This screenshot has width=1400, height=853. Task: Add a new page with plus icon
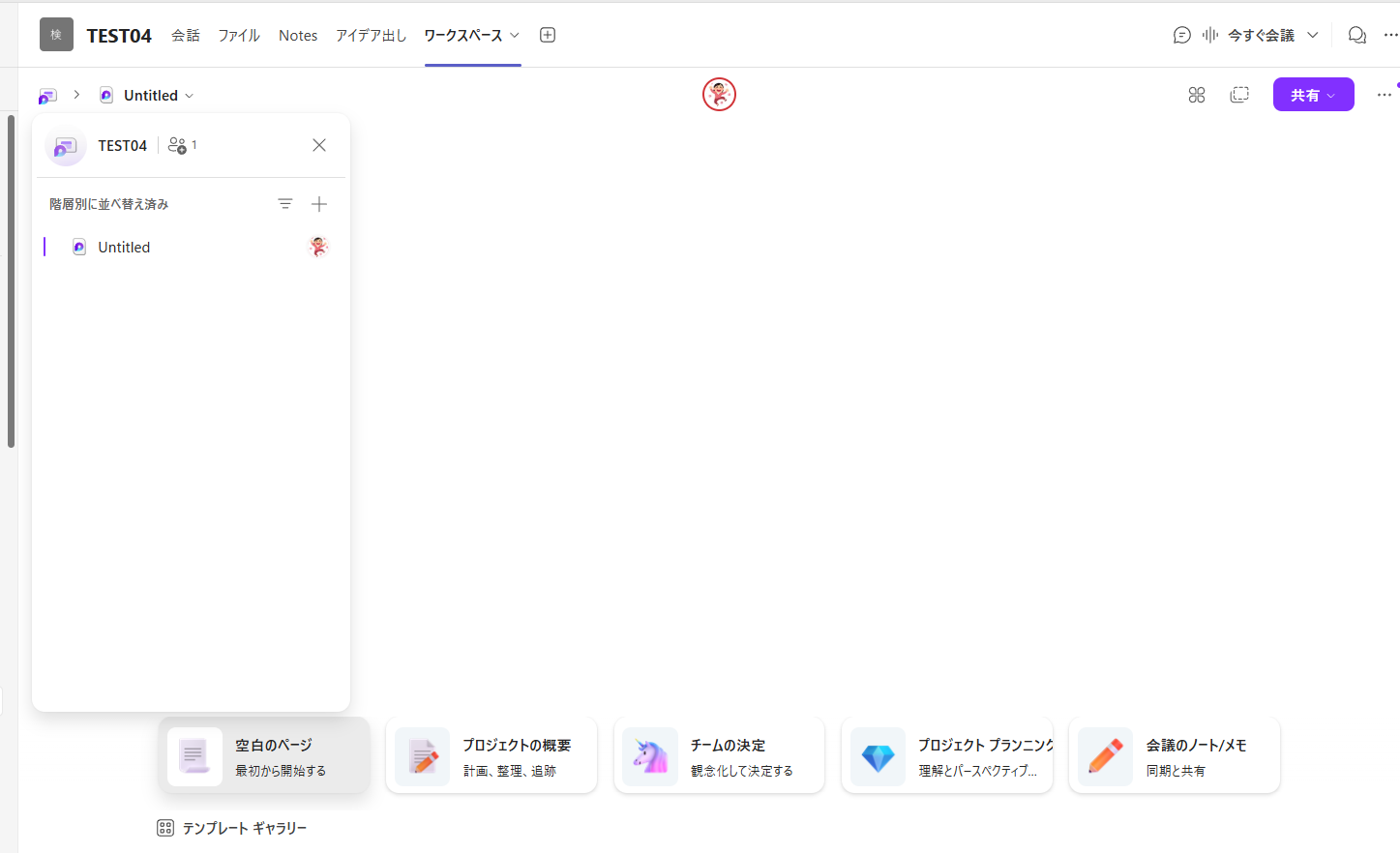click(x=319, y=204)
